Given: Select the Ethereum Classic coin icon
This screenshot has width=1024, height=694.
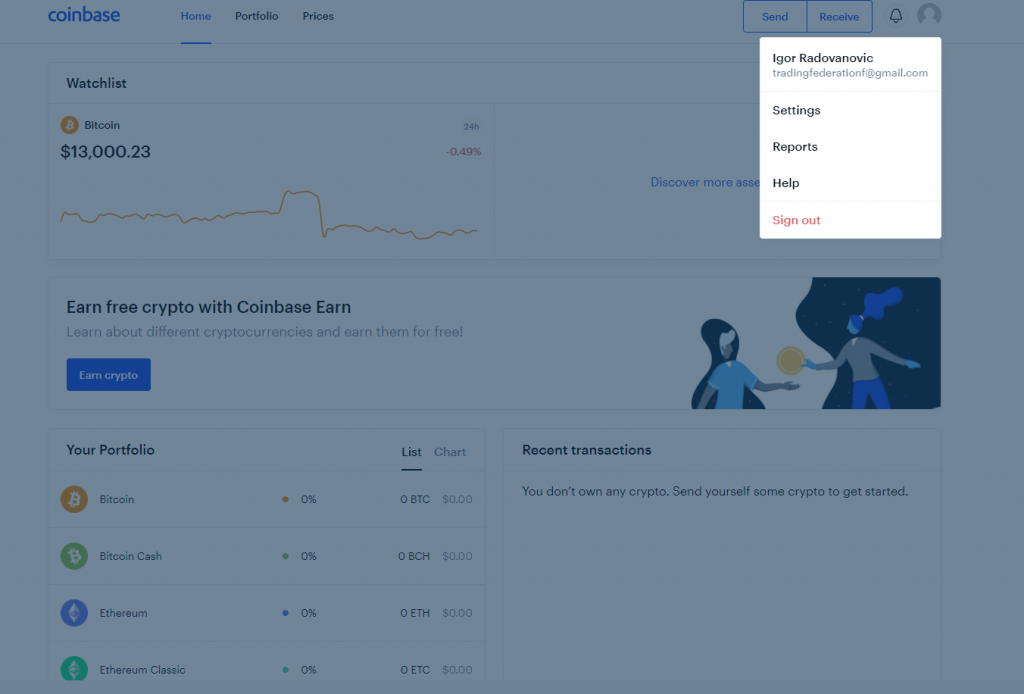Looking at the screenshot, I should (74, 669).
